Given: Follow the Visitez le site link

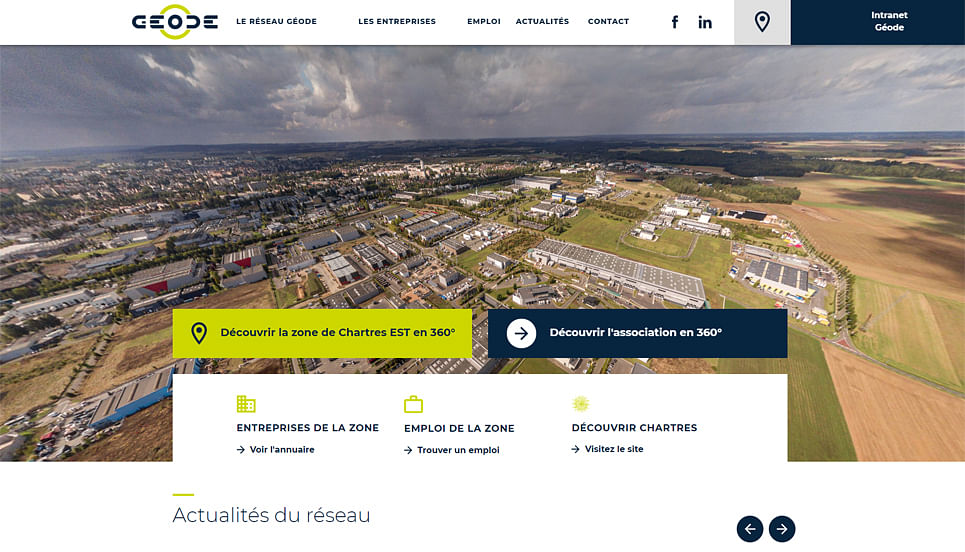Looking at the screenshot, I should 613,449.
